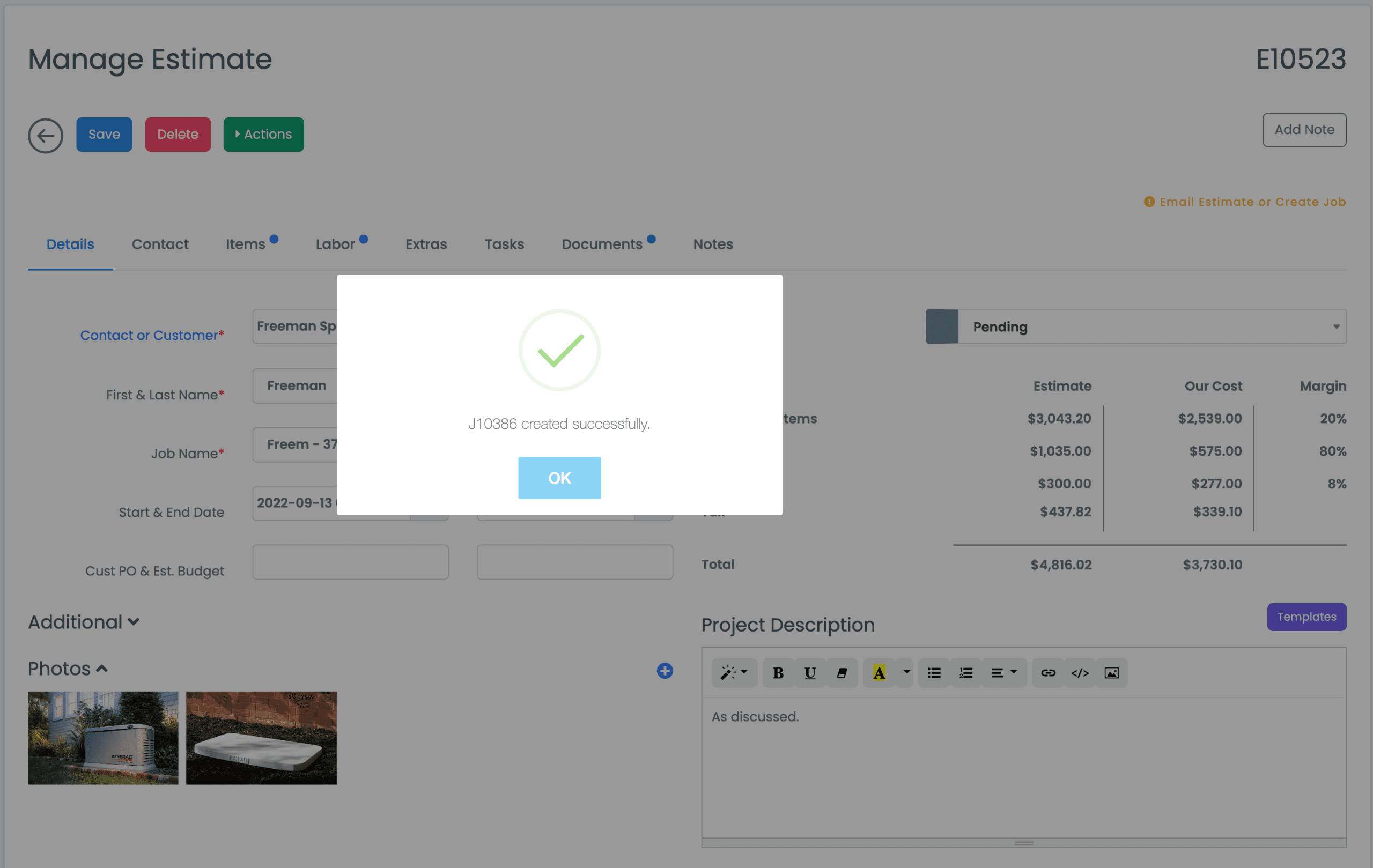Image resolution: width=1373 pixels, height=868 pixels.
Task: Open the Templates button
Action: pos(1306,617)
